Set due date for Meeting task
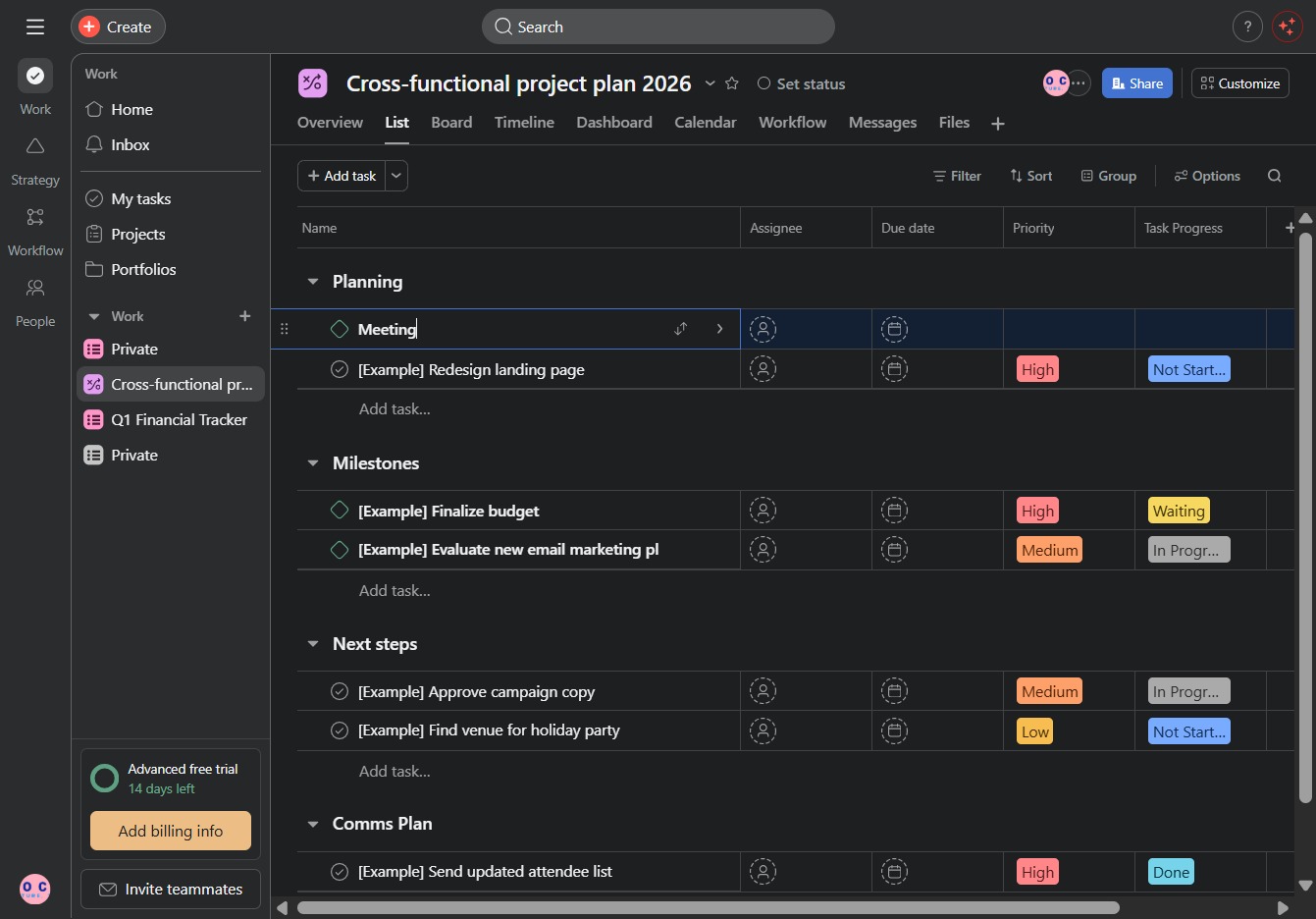 [894, 330]
